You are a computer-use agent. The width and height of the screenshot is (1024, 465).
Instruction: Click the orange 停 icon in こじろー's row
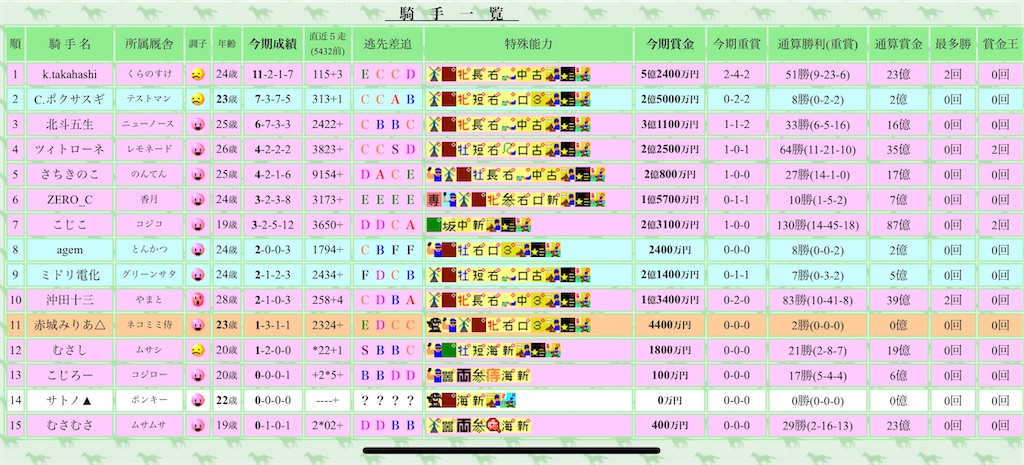tap(493, 375)
